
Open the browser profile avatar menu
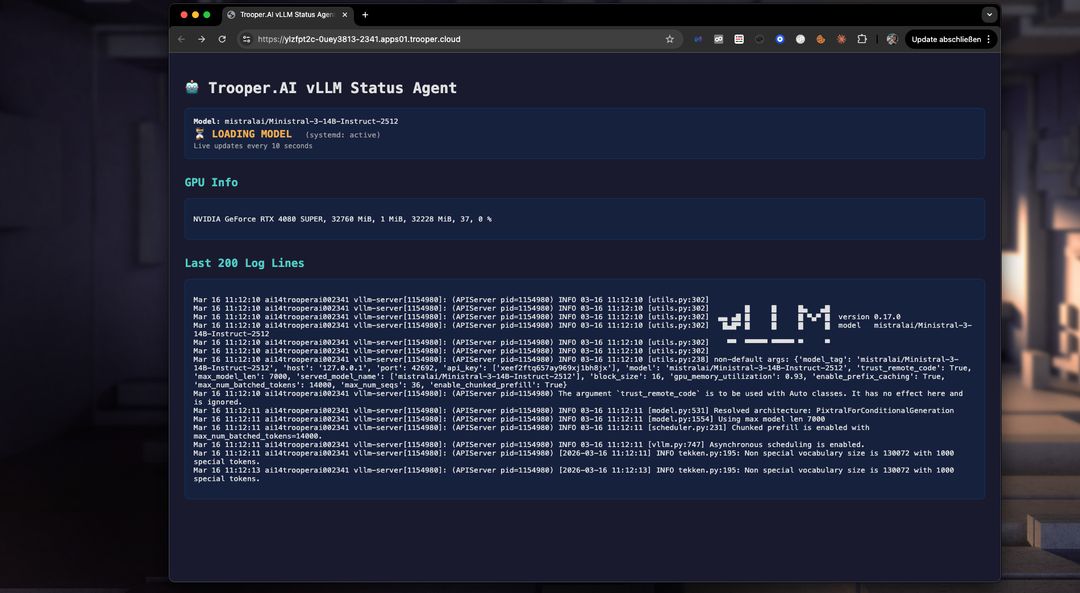[890, 39]
